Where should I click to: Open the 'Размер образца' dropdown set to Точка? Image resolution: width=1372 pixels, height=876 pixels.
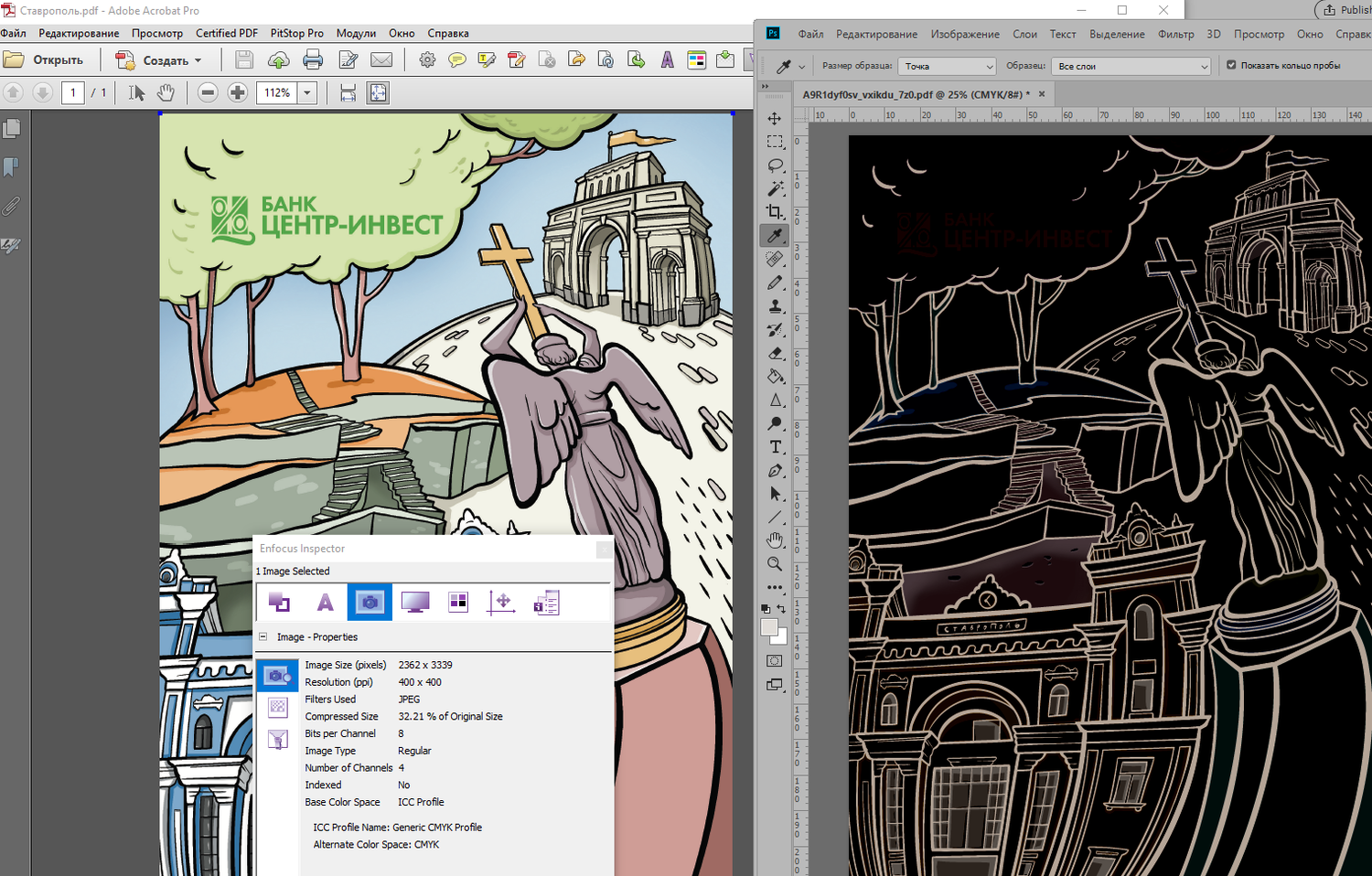946,66
